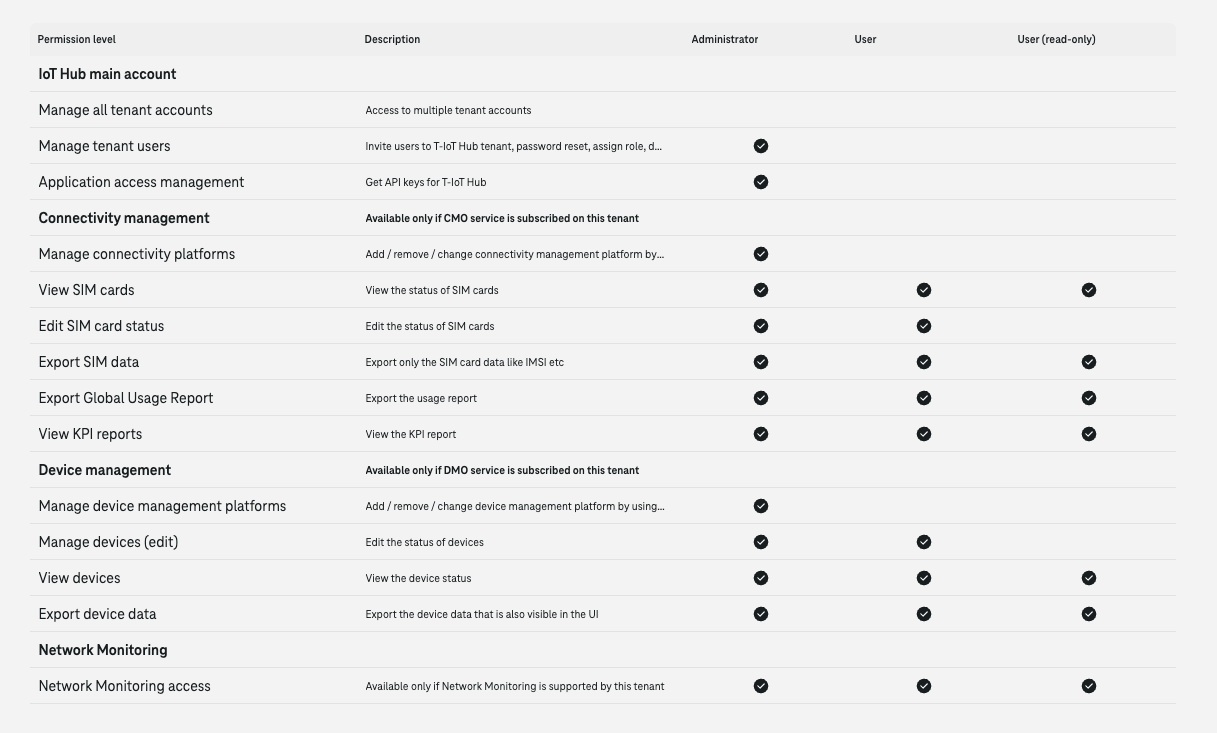
Task: Click User checkmark for Export device data
Action: tap(924, 614)
